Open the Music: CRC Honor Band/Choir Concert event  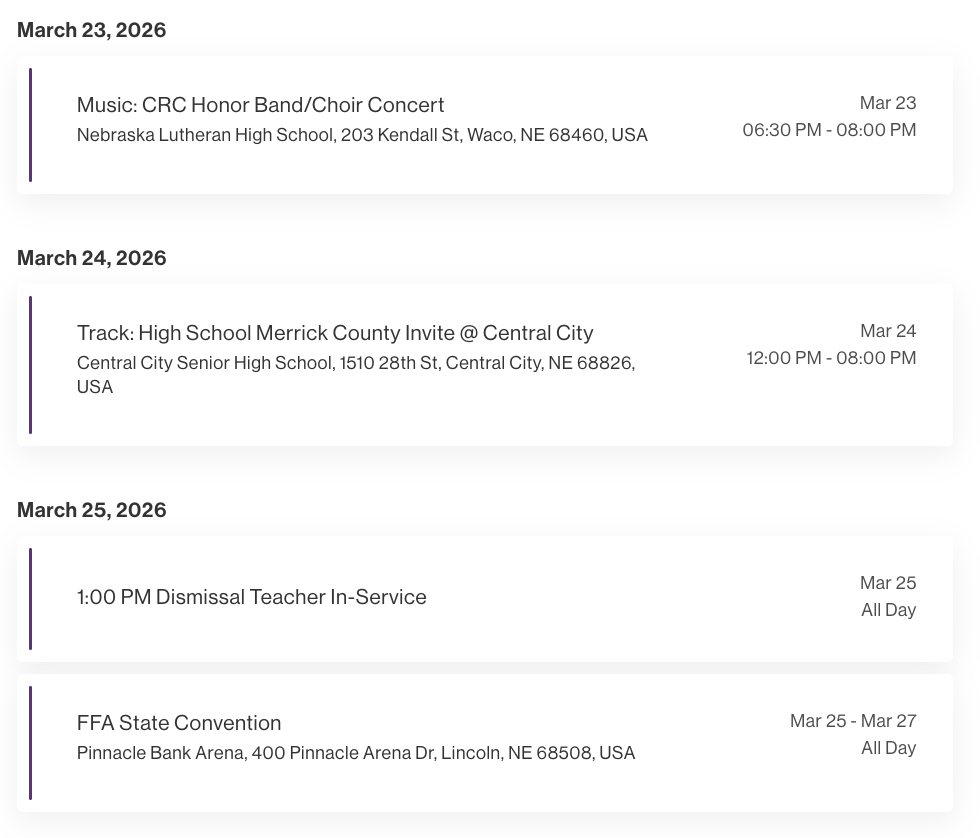260,105
